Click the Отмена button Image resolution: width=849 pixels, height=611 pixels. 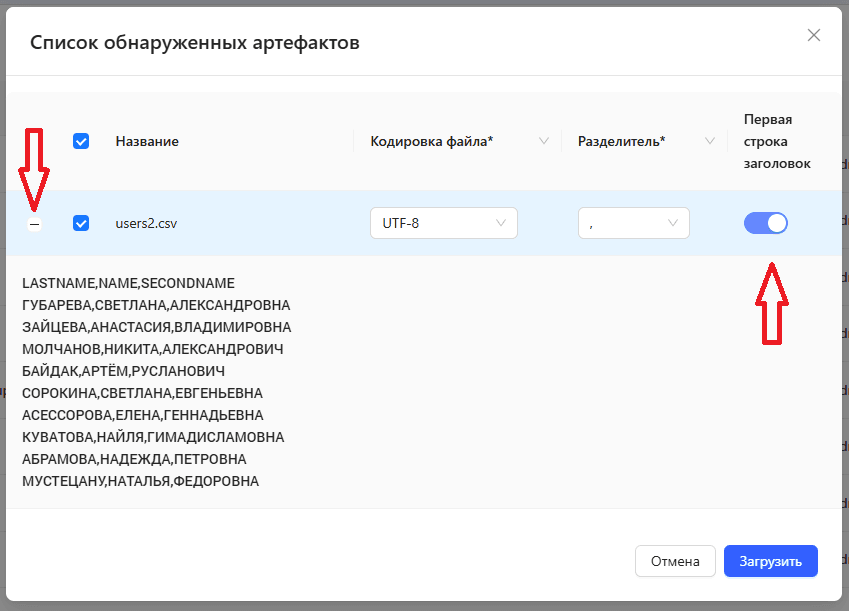[x=675, y=561]
